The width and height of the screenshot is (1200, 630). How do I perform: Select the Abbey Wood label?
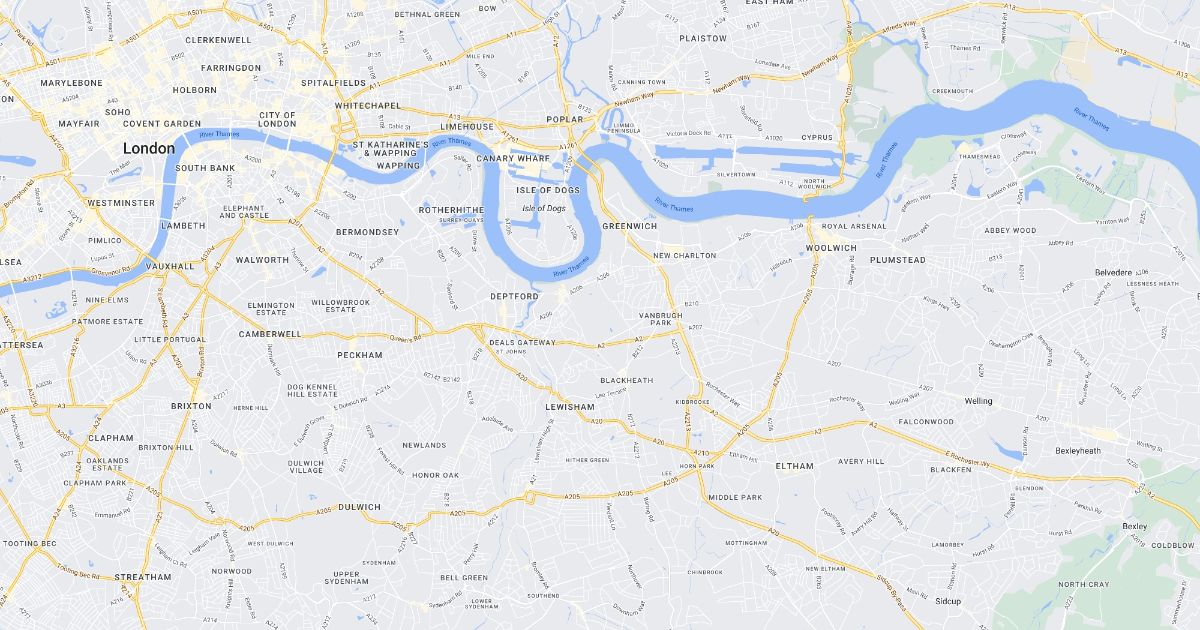[x=1010, y=230]
